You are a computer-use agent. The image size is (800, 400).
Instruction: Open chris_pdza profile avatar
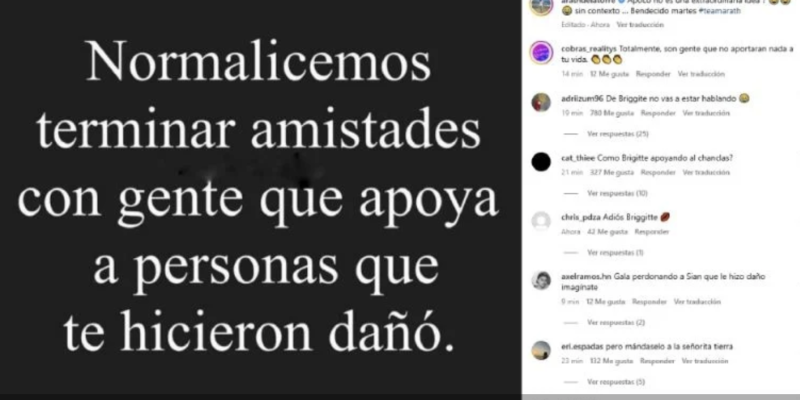[x=541, y=221]
